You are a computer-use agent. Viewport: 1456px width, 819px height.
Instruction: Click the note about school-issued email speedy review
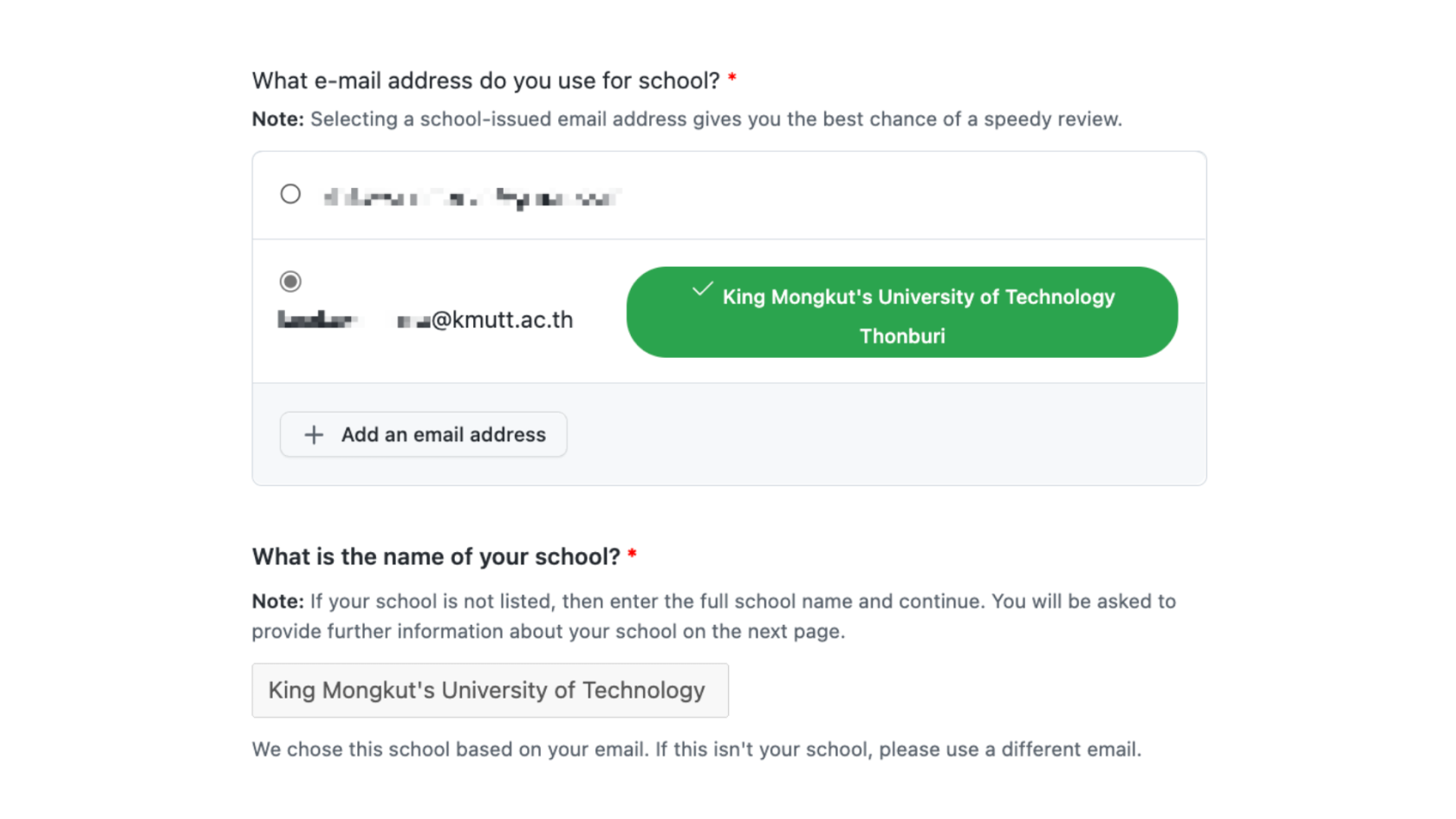(x=687, y=120)
